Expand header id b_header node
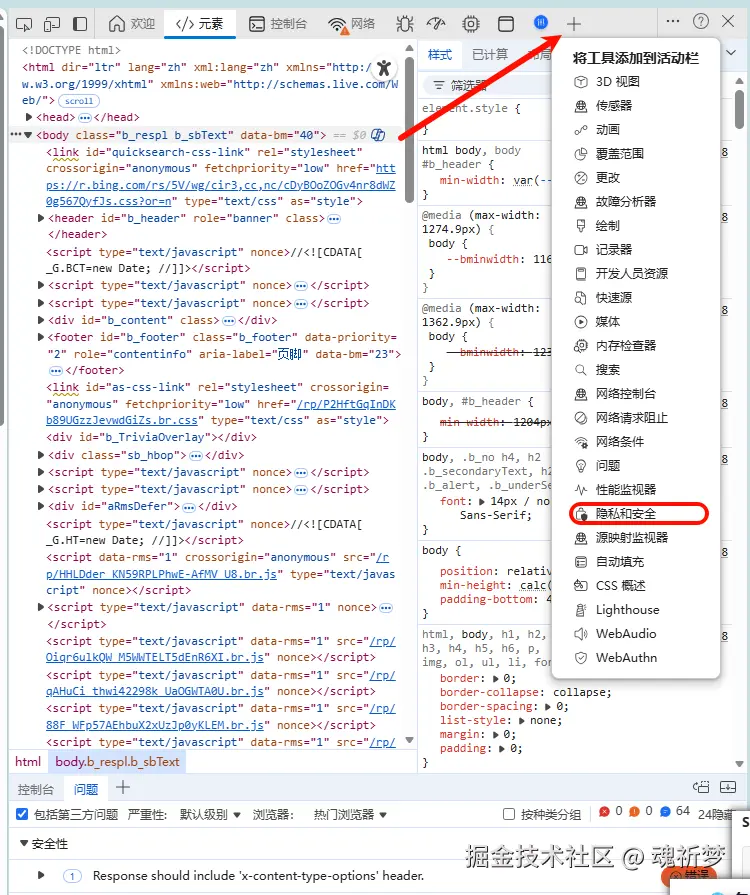The width and height of the screenshot is (750, 895). coord(41,218)
